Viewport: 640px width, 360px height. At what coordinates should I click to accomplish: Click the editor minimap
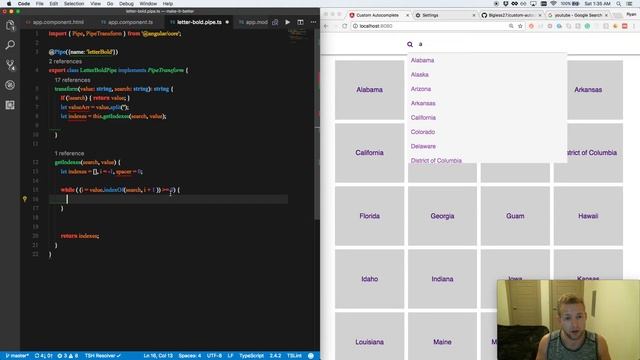click(x=299, y=35)
